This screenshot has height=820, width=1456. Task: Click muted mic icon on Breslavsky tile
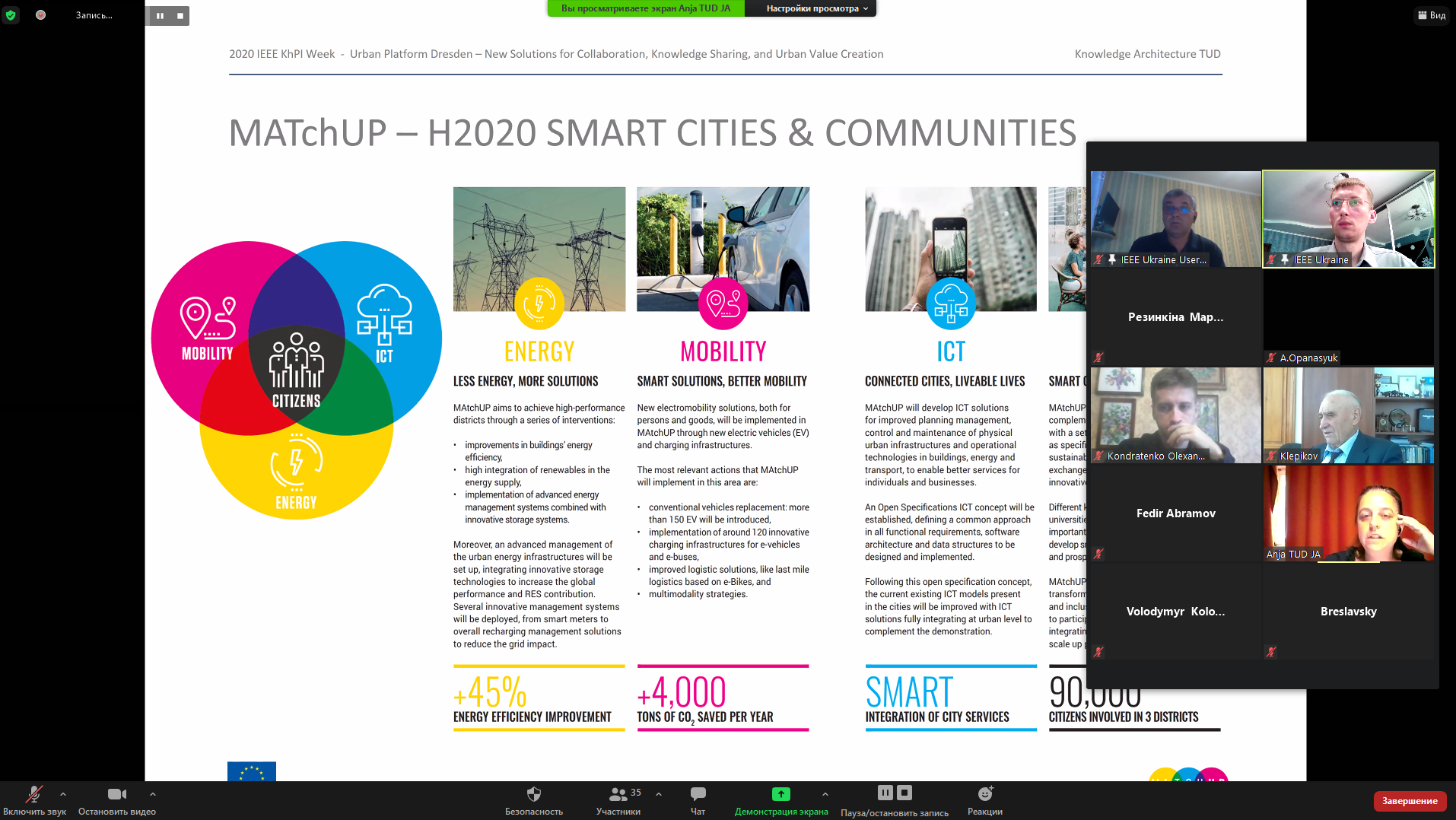click(1271, 652)
